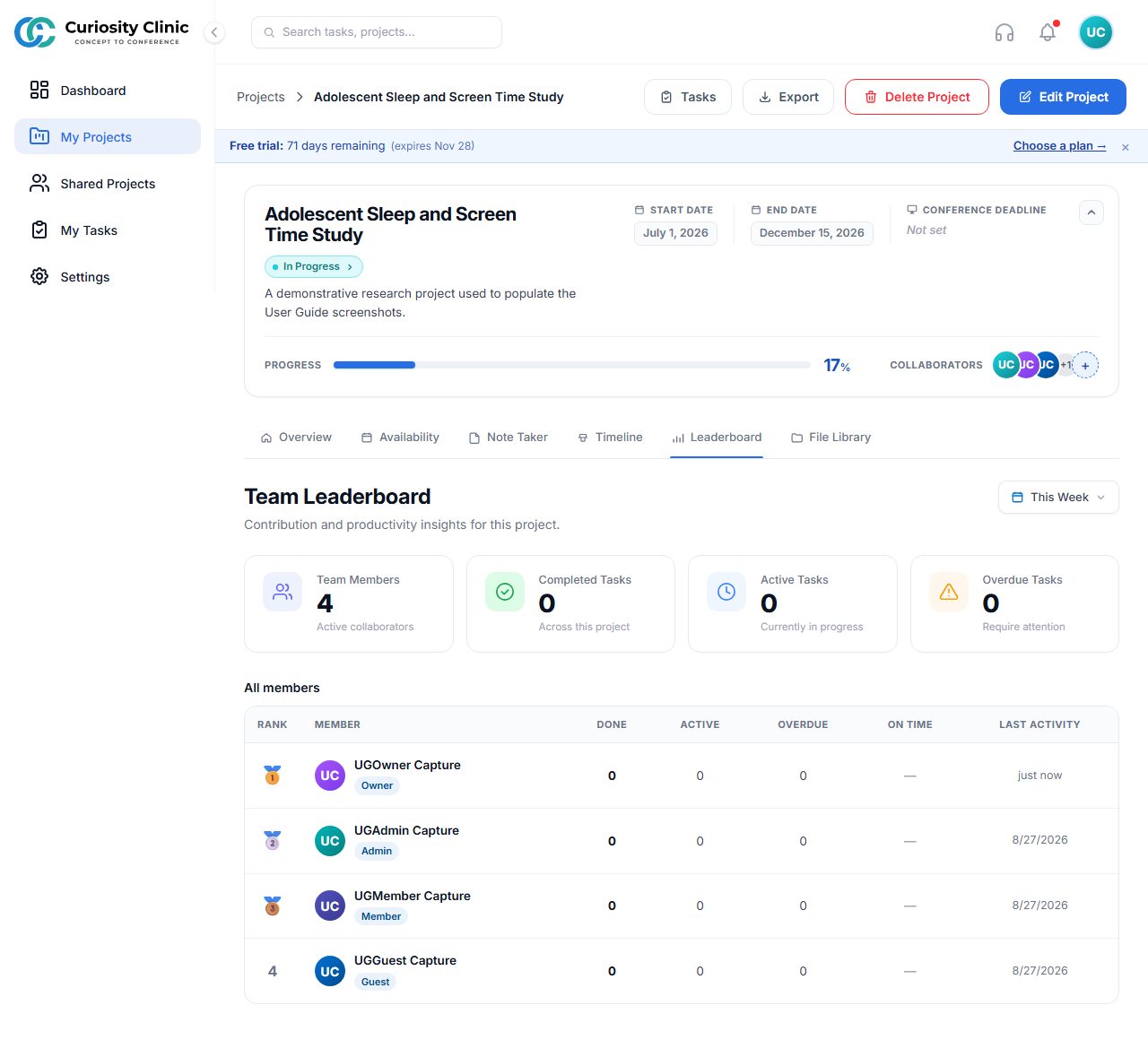Switch to the Overview tab
This screenshot has height=1040, width=1148.
coord(296,438)
